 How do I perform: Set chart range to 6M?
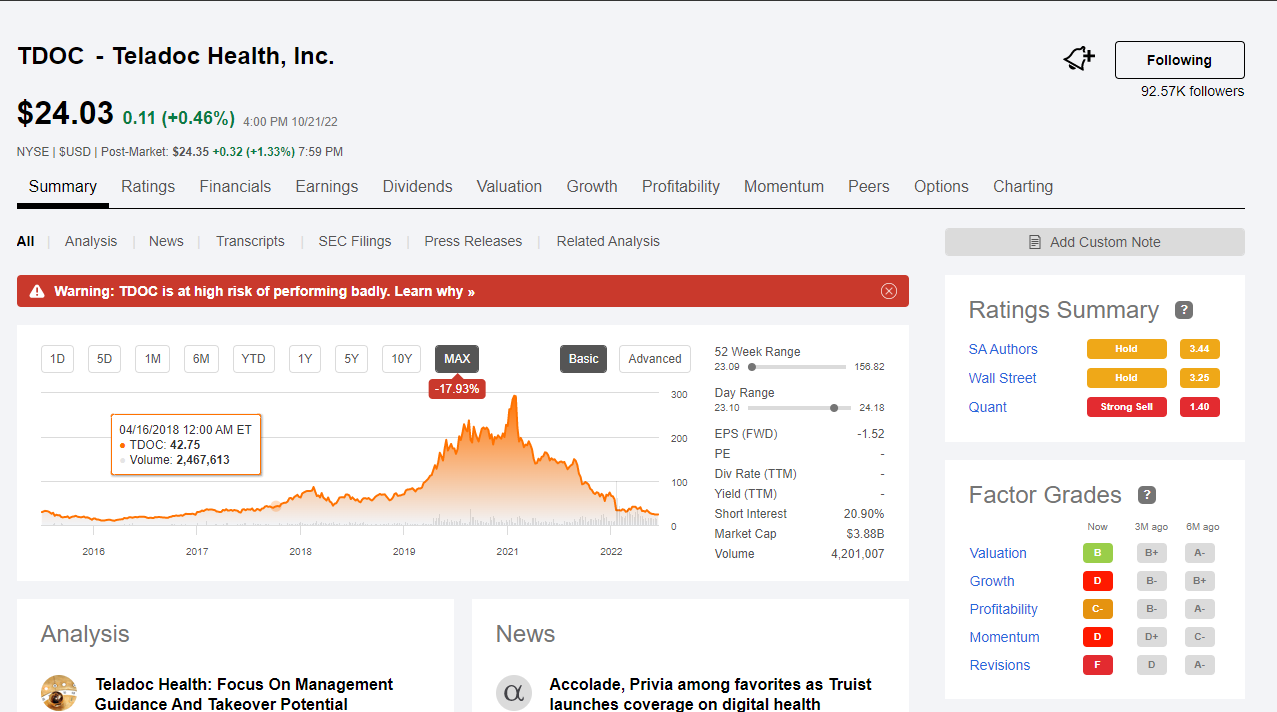[x=201, y=359]
